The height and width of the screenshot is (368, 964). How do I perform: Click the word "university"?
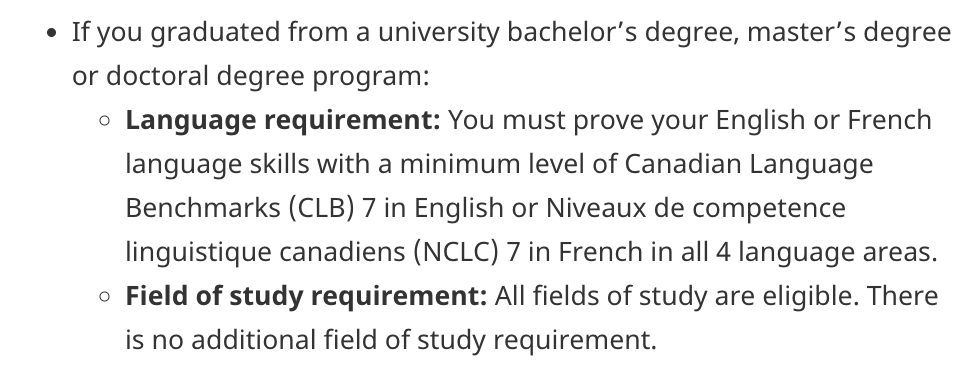pos(438,33)
